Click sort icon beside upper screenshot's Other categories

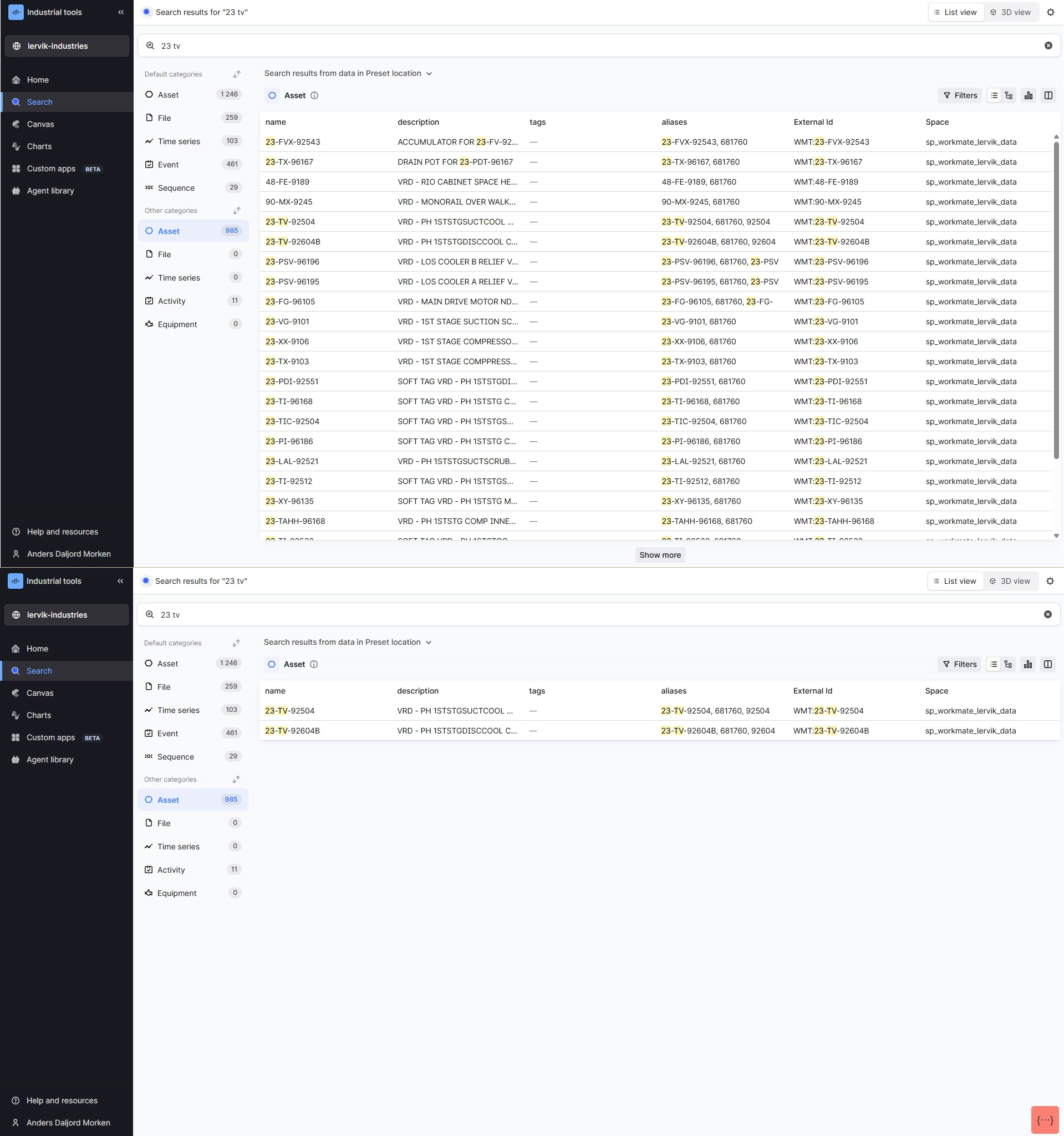tap(237, 211)
